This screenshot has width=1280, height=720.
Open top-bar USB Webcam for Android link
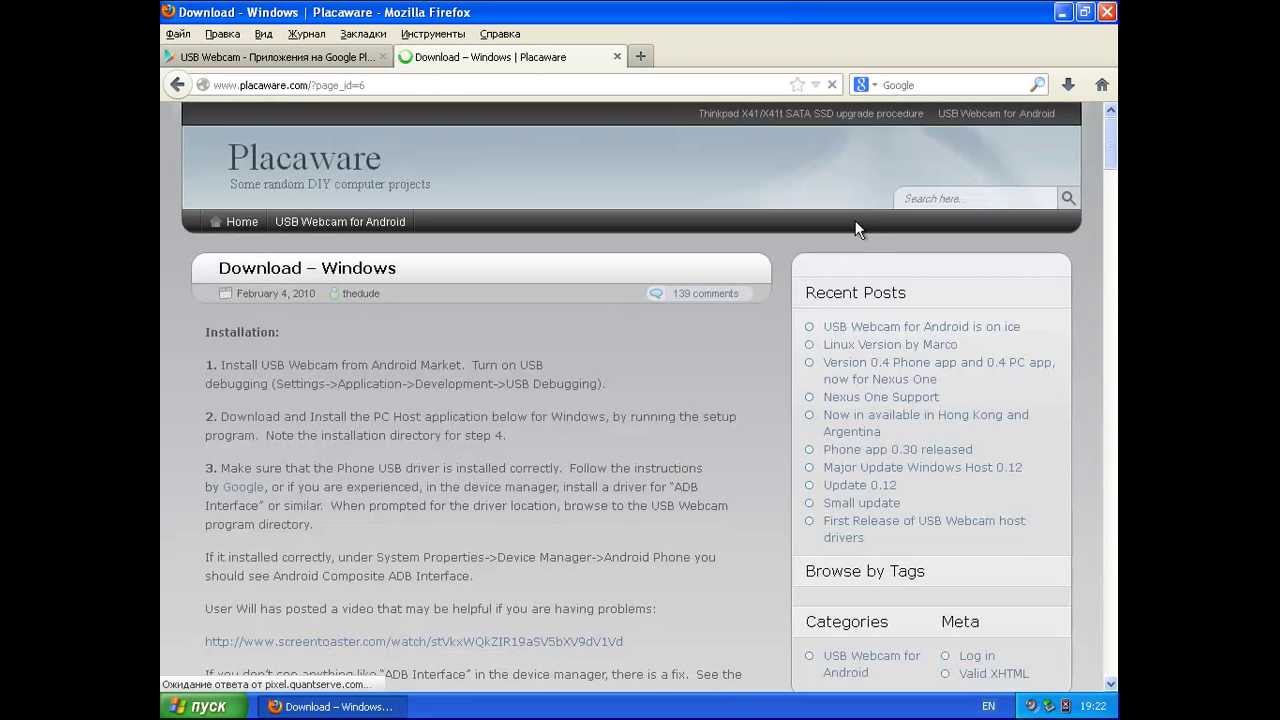[996, 113]
